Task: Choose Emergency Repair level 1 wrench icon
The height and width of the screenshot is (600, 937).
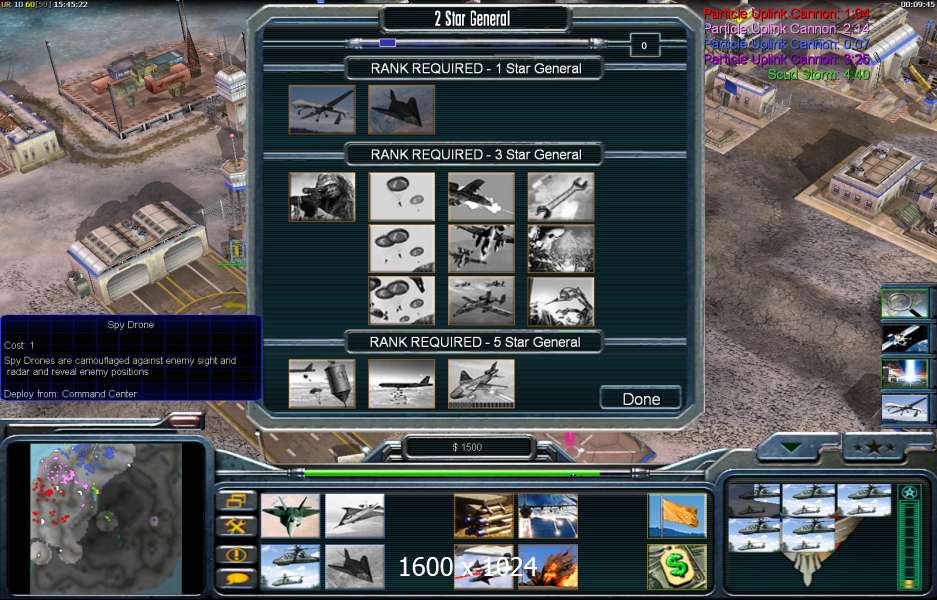Action: pos(561,197)
